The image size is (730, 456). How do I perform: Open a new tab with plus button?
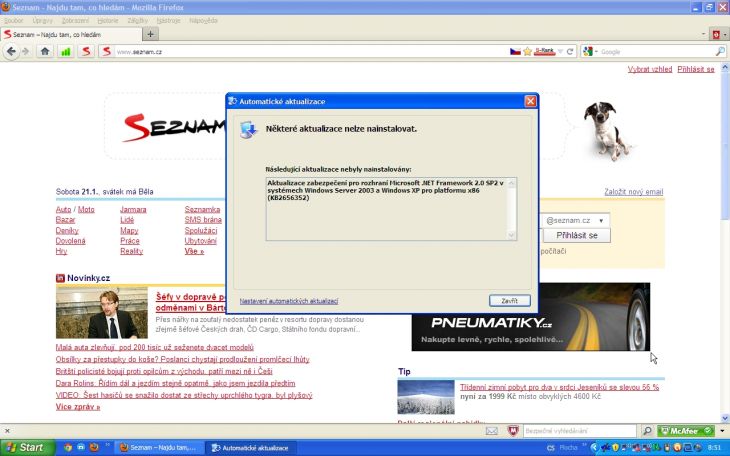tap(150, 34)
